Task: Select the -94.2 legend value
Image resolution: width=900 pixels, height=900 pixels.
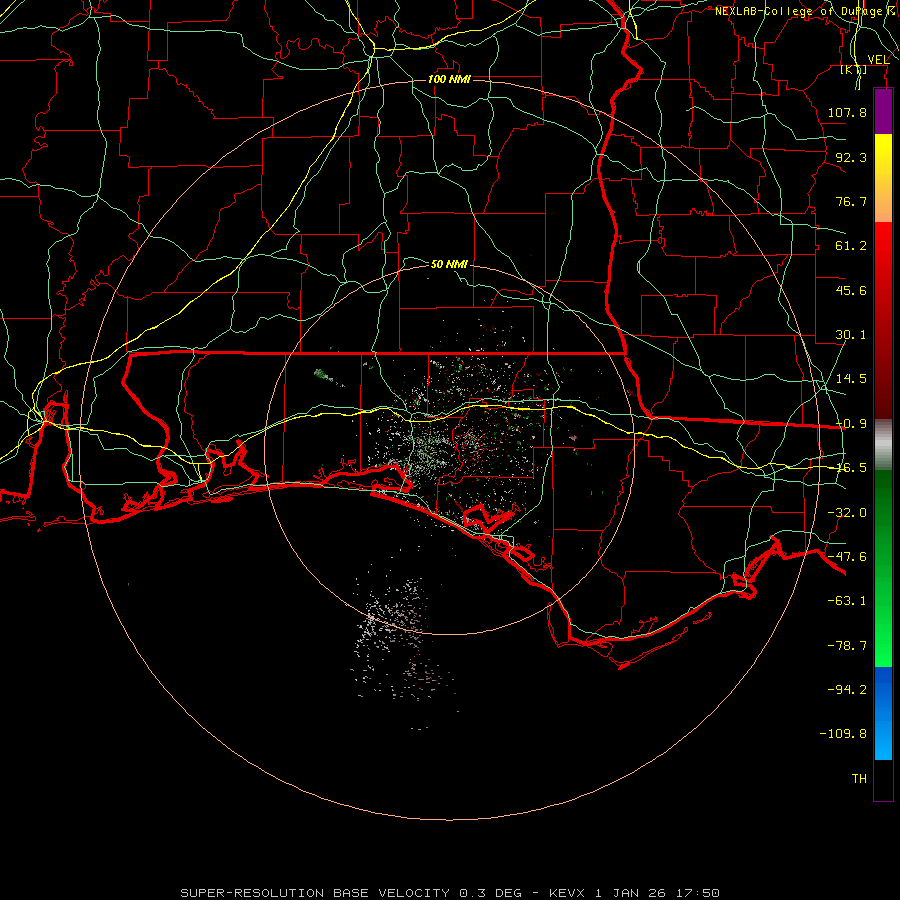Action: pyautogui.click(x=847, y=689)
